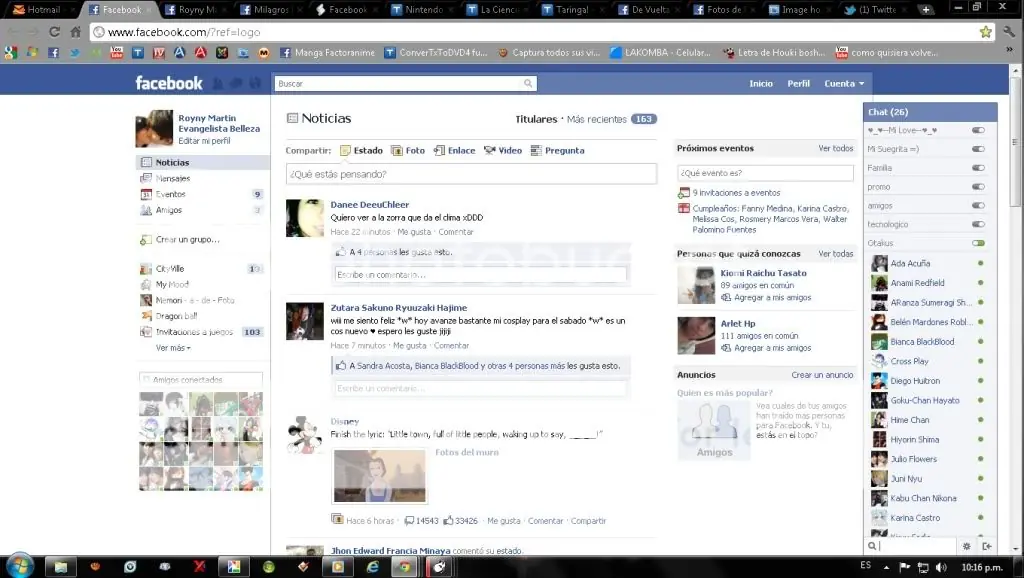Toggle Mi Love chat list switch

[978, 130]
